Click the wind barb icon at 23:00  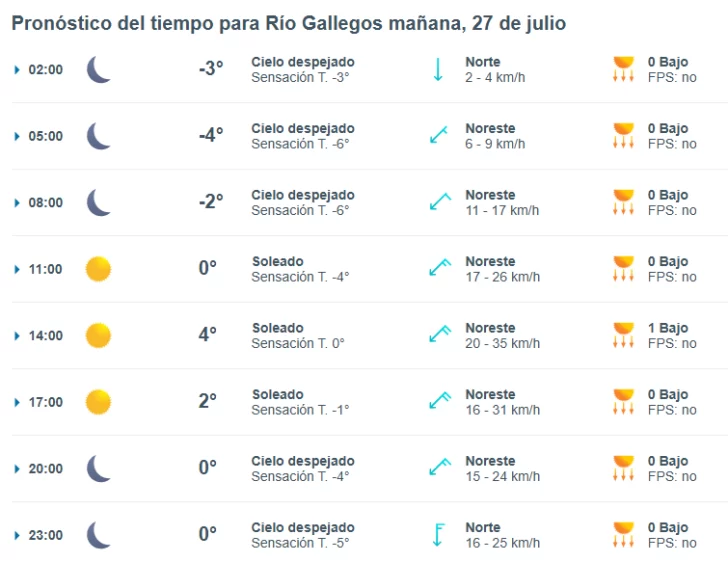(x=438, y=535)
